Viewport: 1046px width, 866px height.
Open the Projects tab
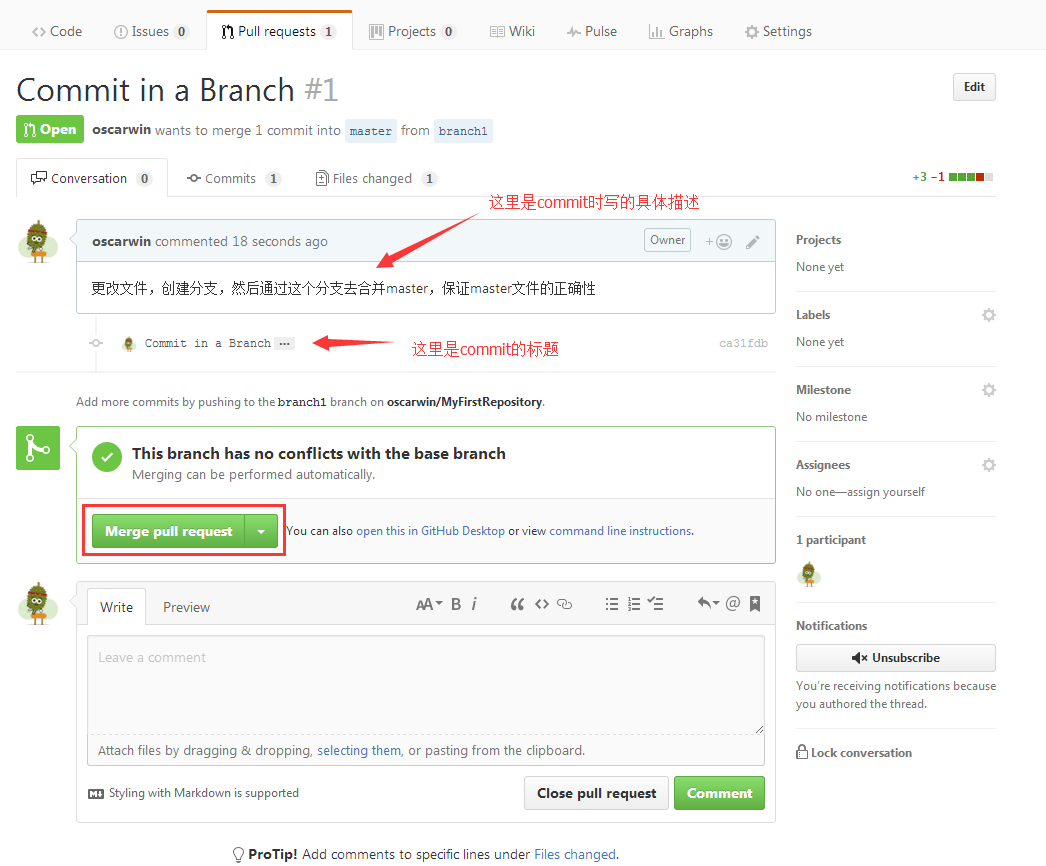coord(412,31)
